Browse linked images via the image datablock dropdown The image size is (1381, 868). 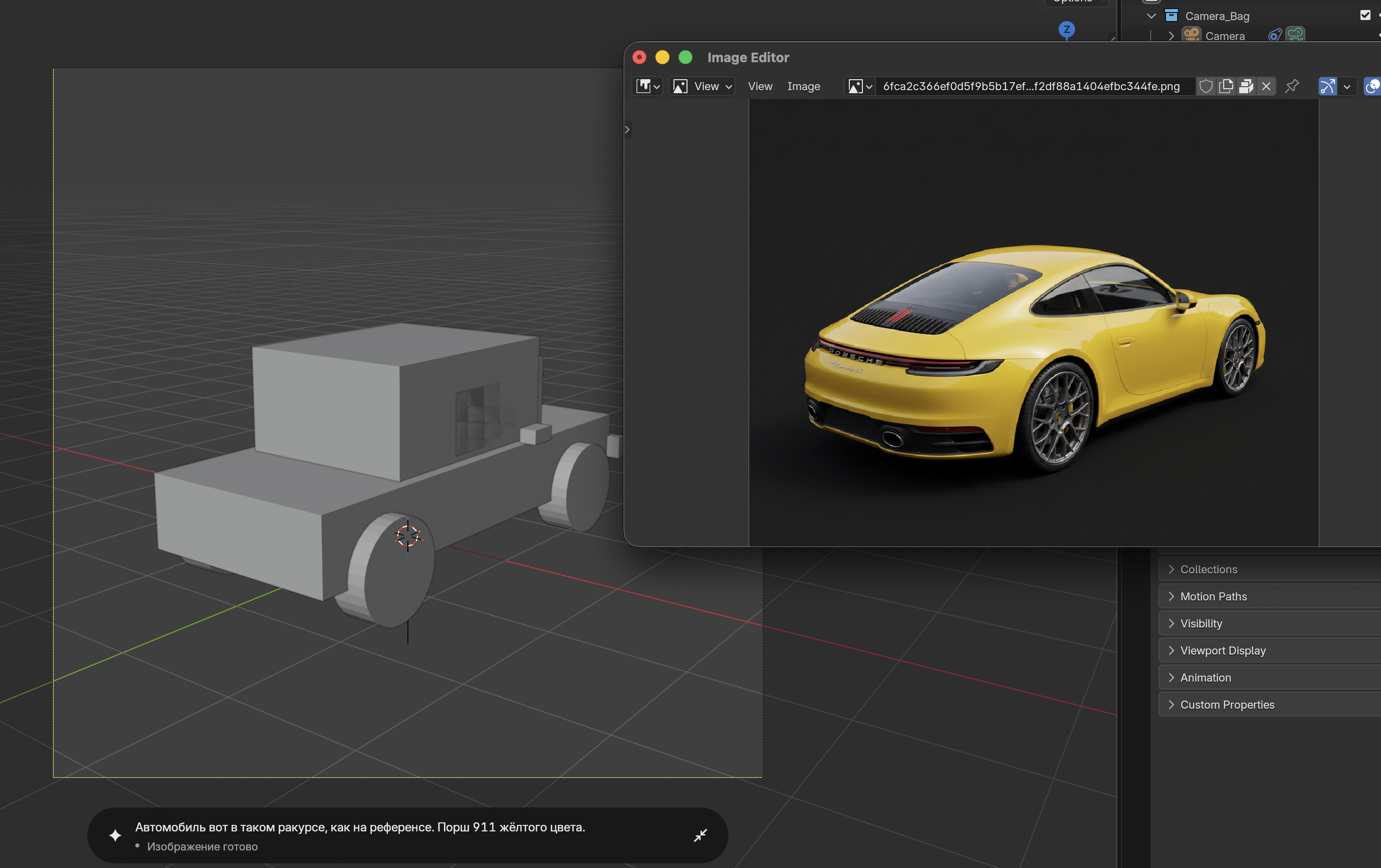point(860,86)
